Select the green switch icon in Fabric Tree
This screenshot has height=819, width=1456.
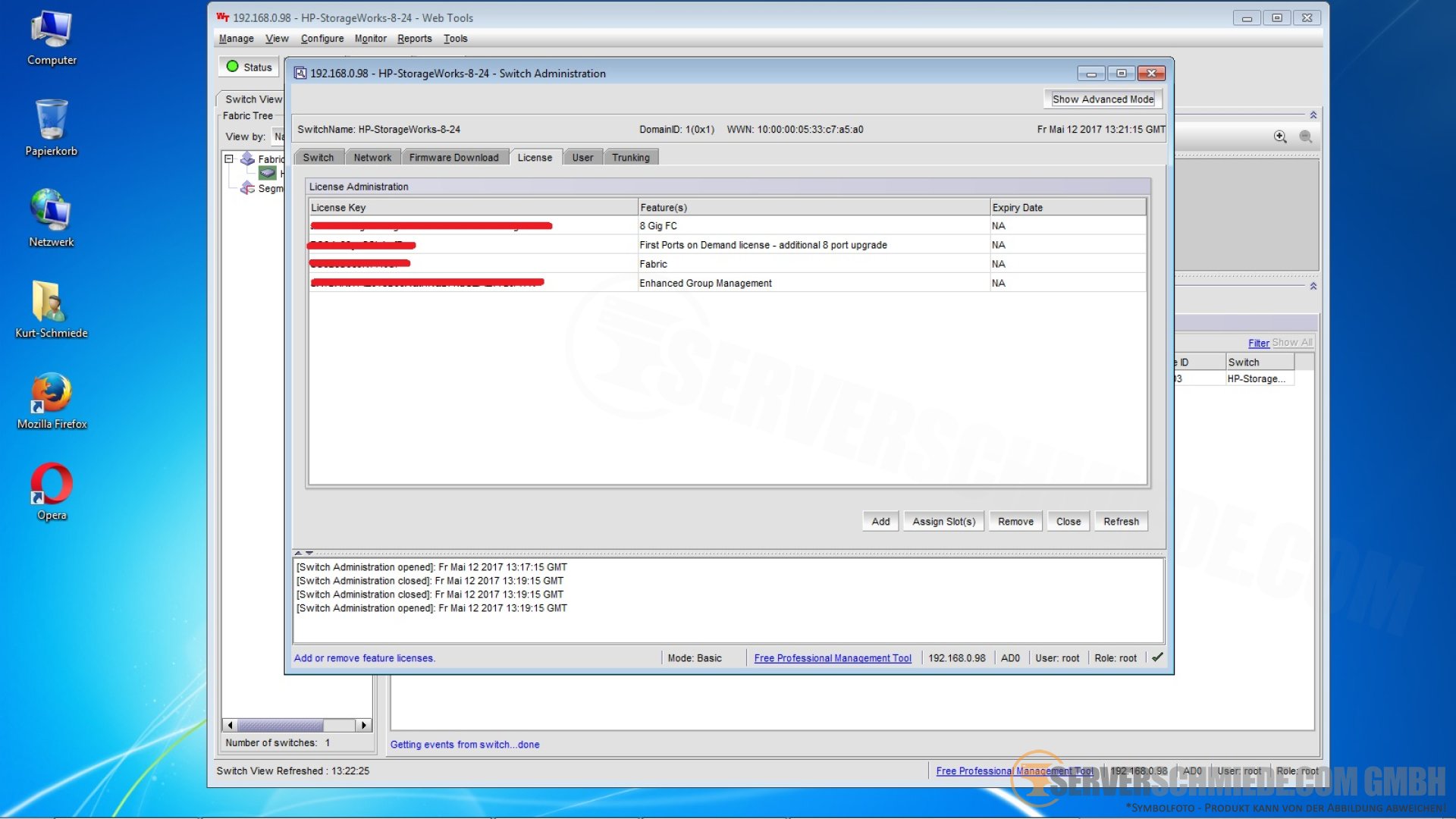tap(267, 173)
